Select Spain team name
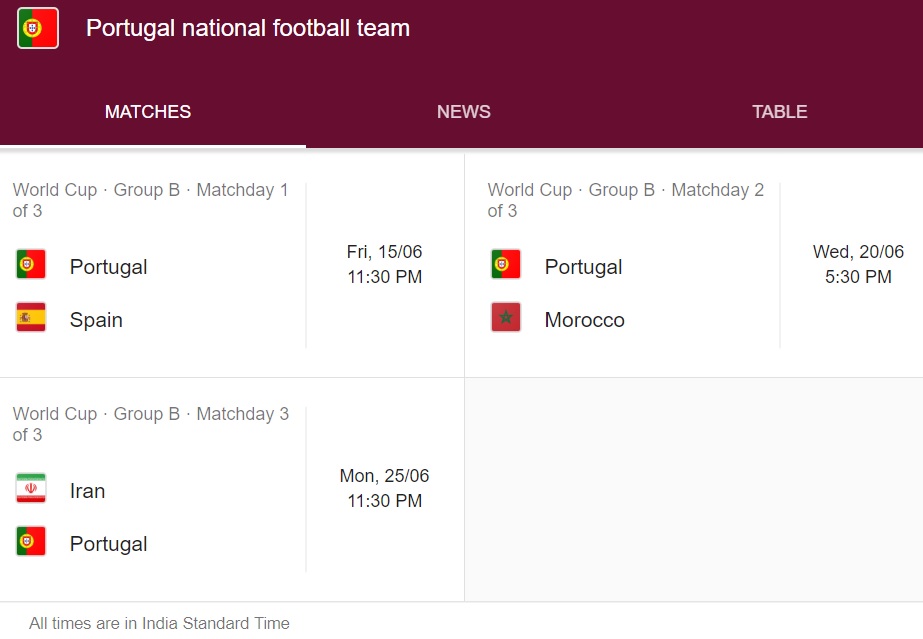This screenshot has width=923, height=639. 97,320
